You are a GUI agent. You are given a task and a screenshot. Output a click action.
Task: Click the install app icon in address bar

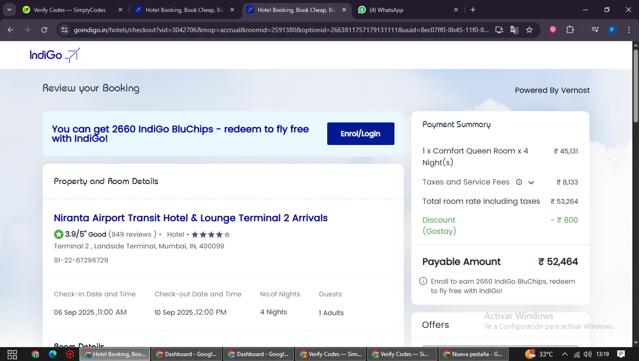click(x=499, y=30)
